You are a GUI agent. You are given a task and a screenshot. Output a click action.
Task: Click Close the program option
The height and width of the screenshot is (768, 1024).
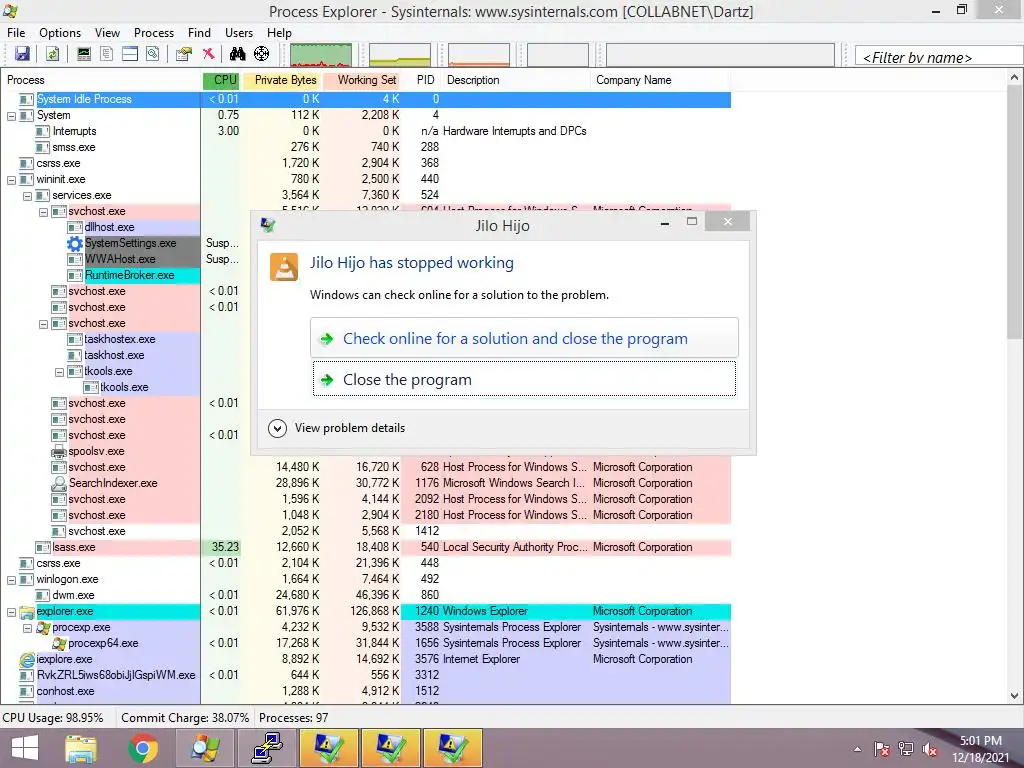(x=524, y=379)
